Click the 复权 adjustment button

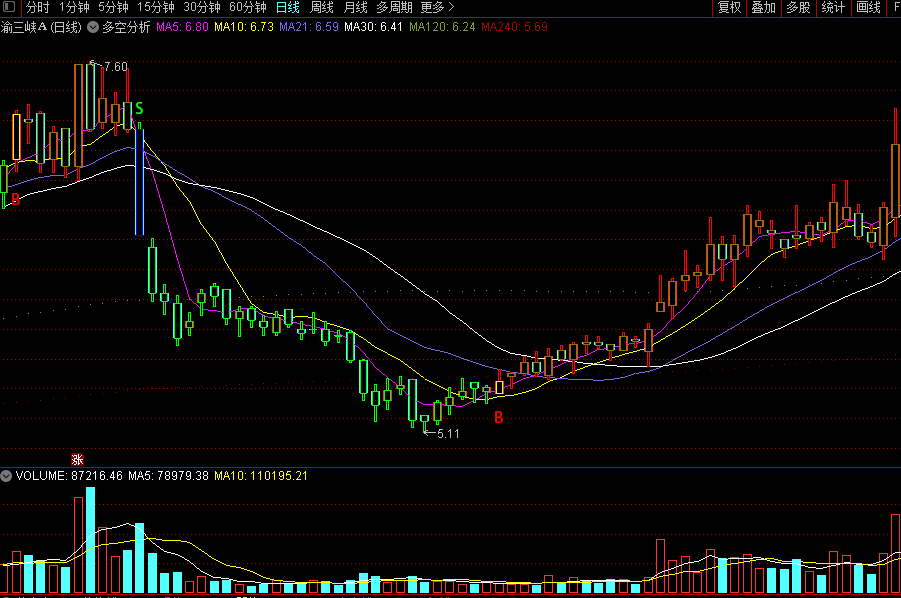[x=730, y=7]
